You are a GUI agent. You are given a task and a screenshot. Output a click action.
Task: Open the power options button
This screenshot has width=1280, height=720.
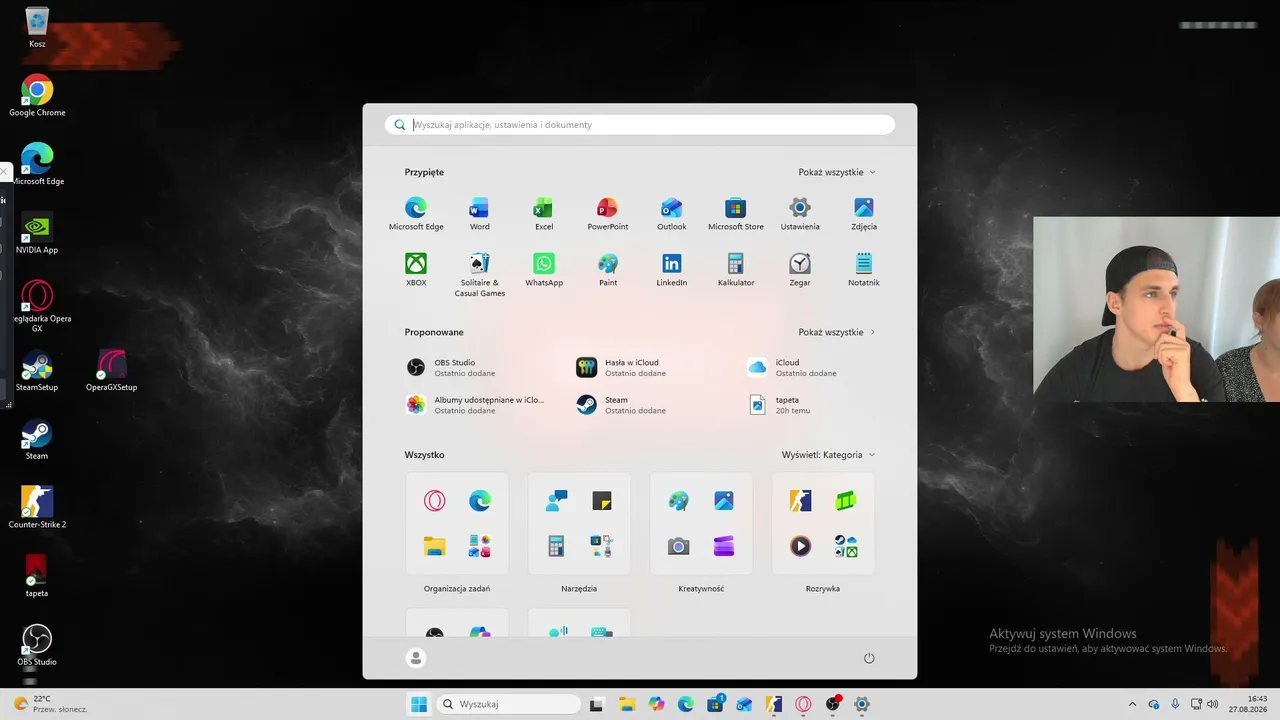869,658
